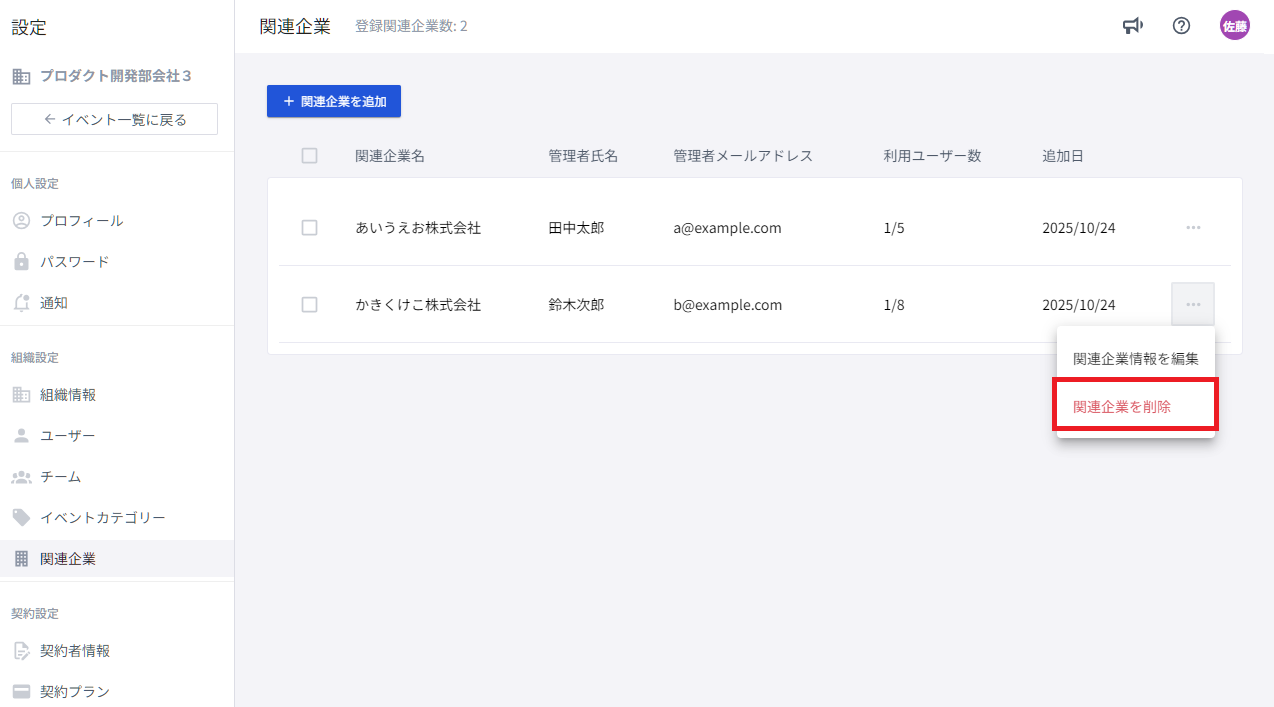The image size is (1274, 707).
Task: Open 通知 notification settings
Action: pos(54,303)
